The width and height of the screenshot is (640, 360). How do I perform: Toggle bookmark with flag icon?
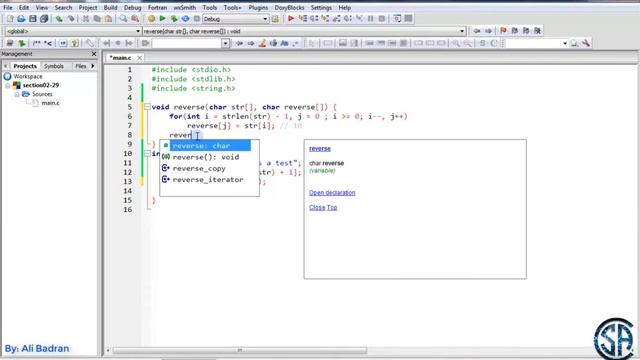pyautogui.click(x=503, y=31)
